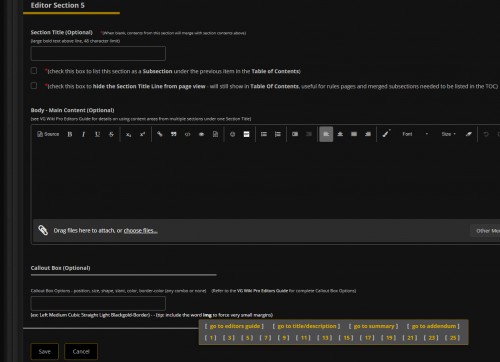Click the Cancel button
This screenshot has height=362, width=500.
click(x=81, y=352)
